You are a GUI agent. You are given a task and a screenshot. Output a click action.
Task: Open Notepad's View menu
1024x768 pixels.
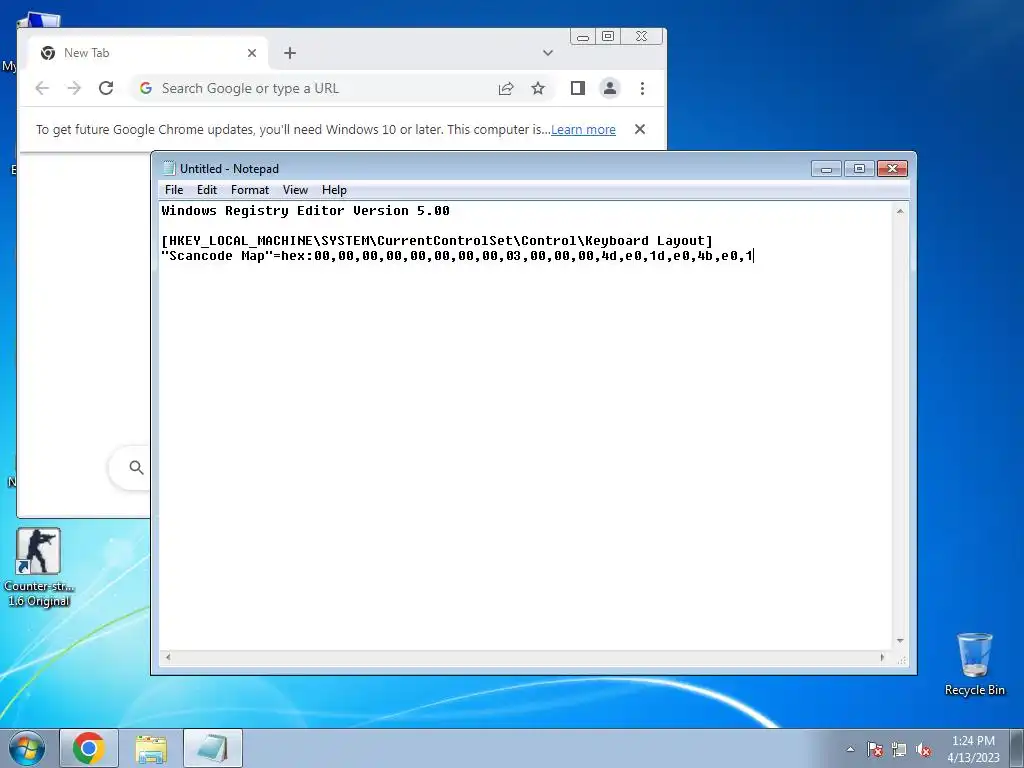pos(295,190)
